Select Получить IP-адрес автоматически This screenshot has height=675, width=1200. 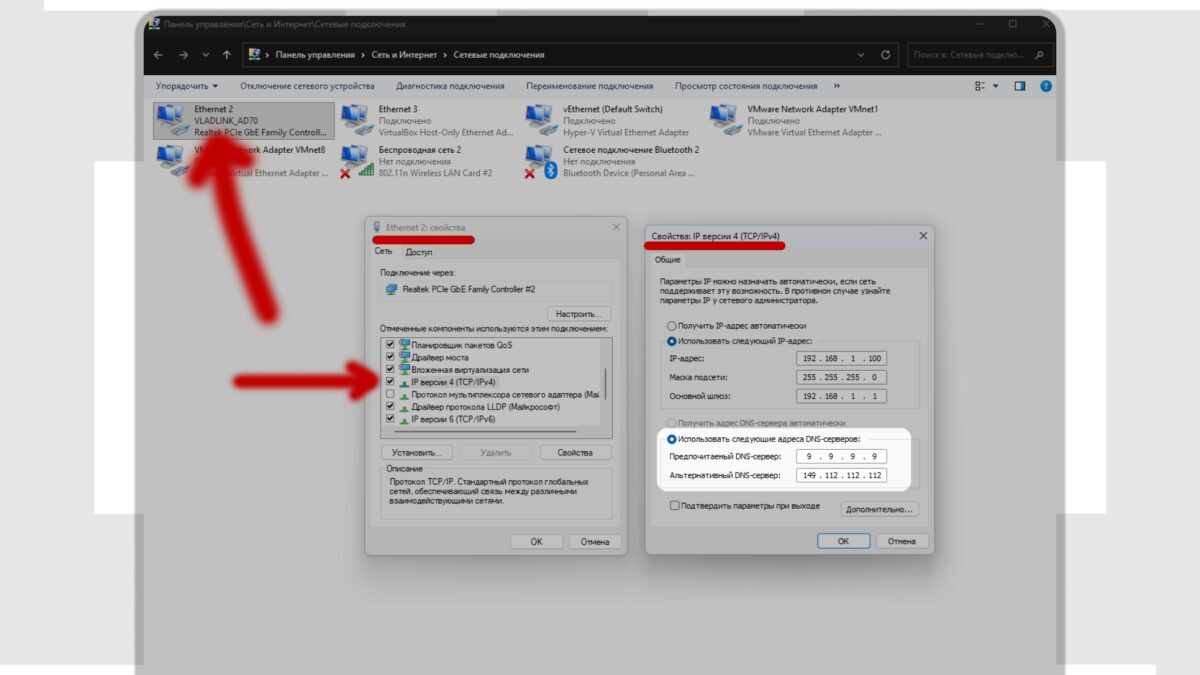671,326
